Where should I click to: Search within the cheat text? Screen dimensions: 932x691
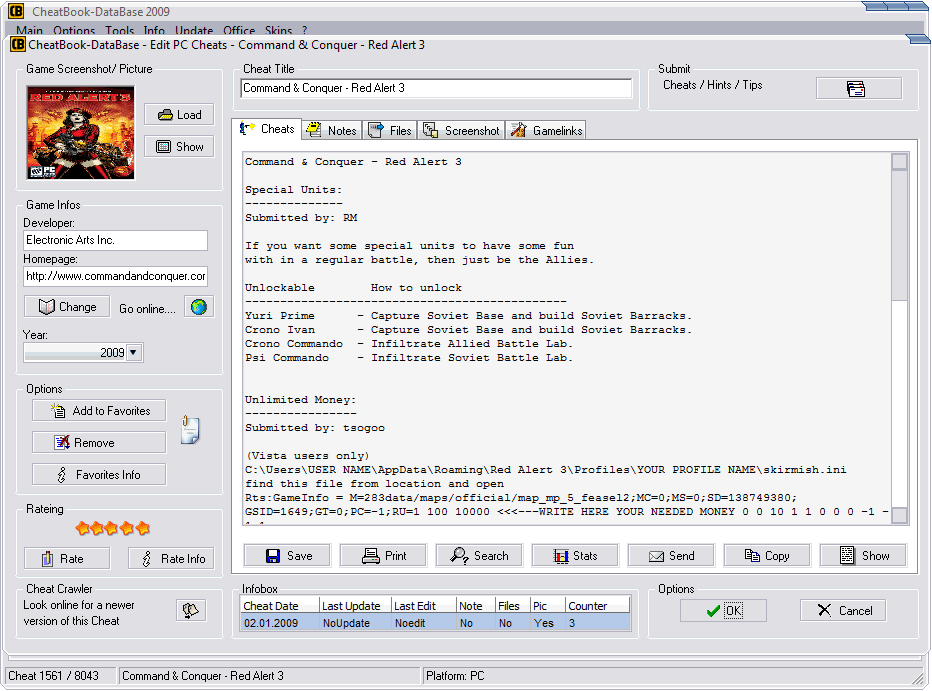point(479,556)
